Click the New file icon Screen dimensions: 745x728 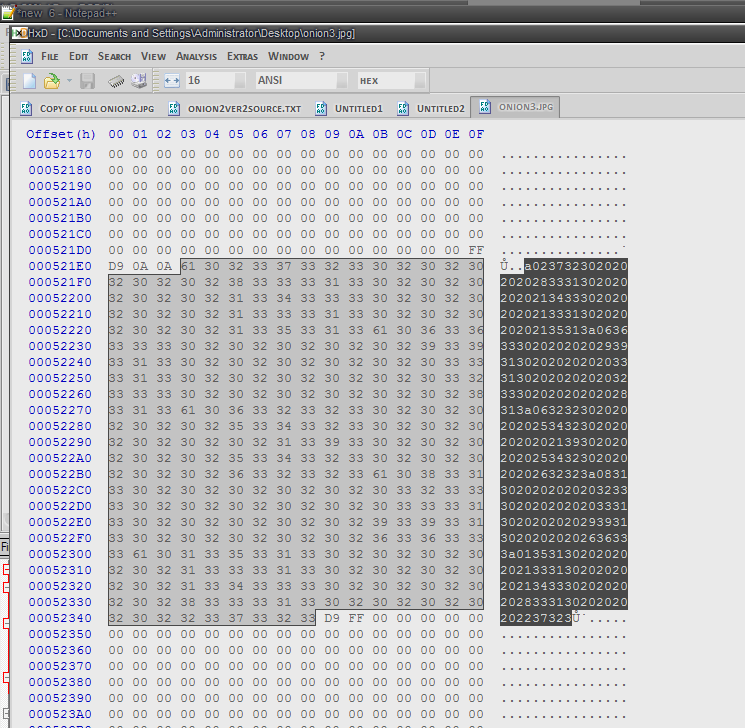point(29,81)
